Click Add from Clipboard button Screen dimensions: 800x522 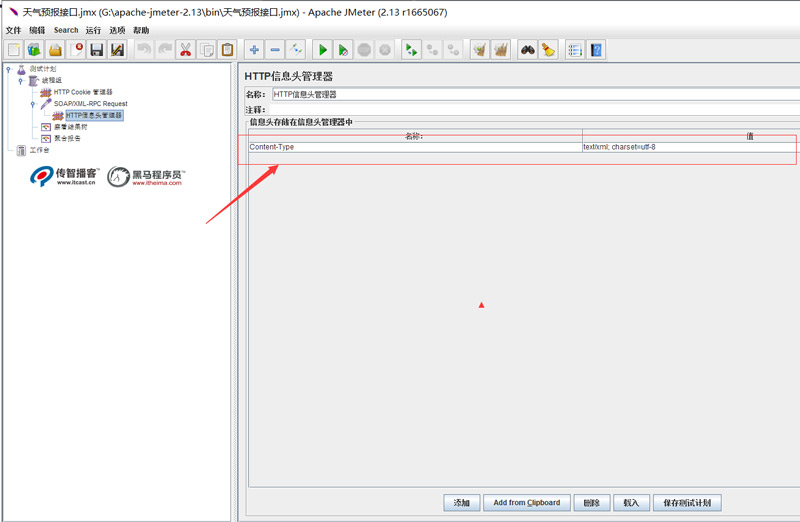pyautogui.click(x=527, y=503)
